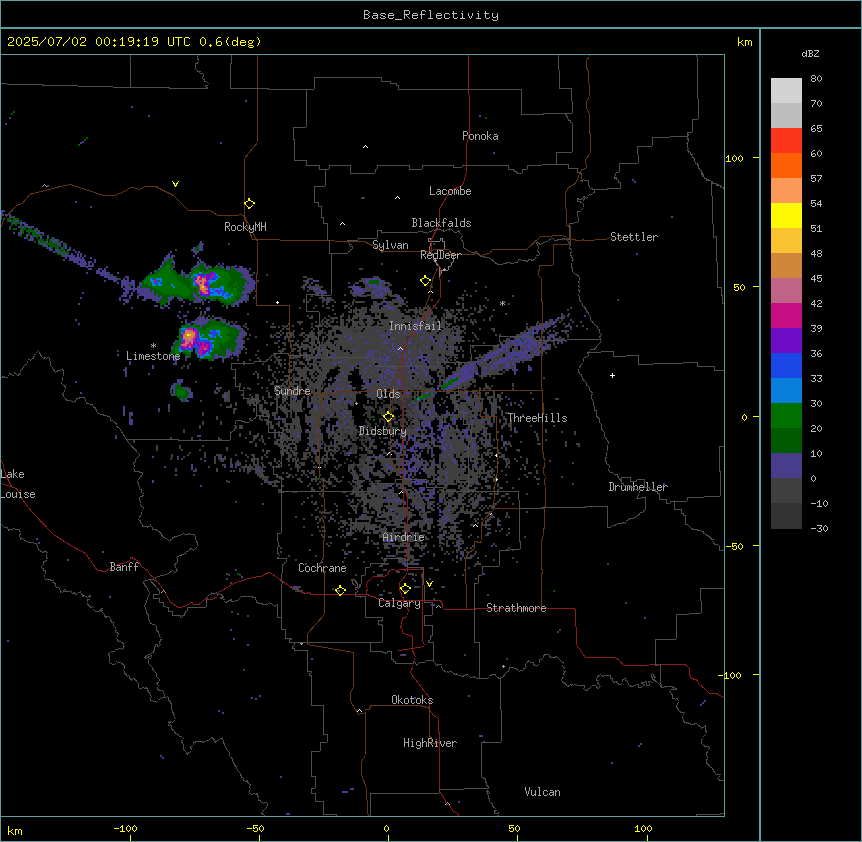Click the -30 value in the dBZ legend
This screenshot has width=862, height=842.
point(819,529)
